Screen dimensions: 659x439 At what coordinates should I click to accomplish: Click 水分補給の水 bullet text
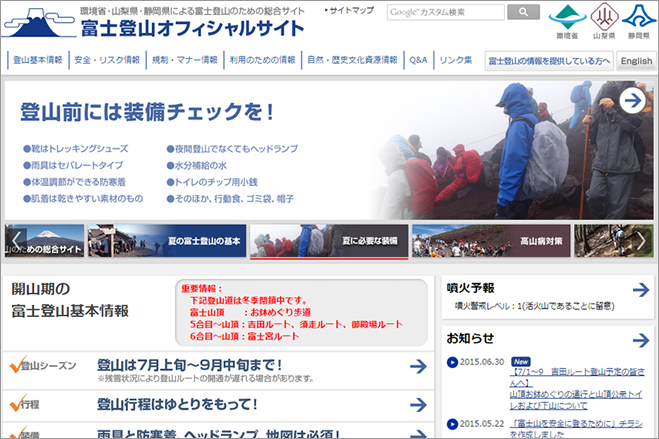(x=197, y=166)
